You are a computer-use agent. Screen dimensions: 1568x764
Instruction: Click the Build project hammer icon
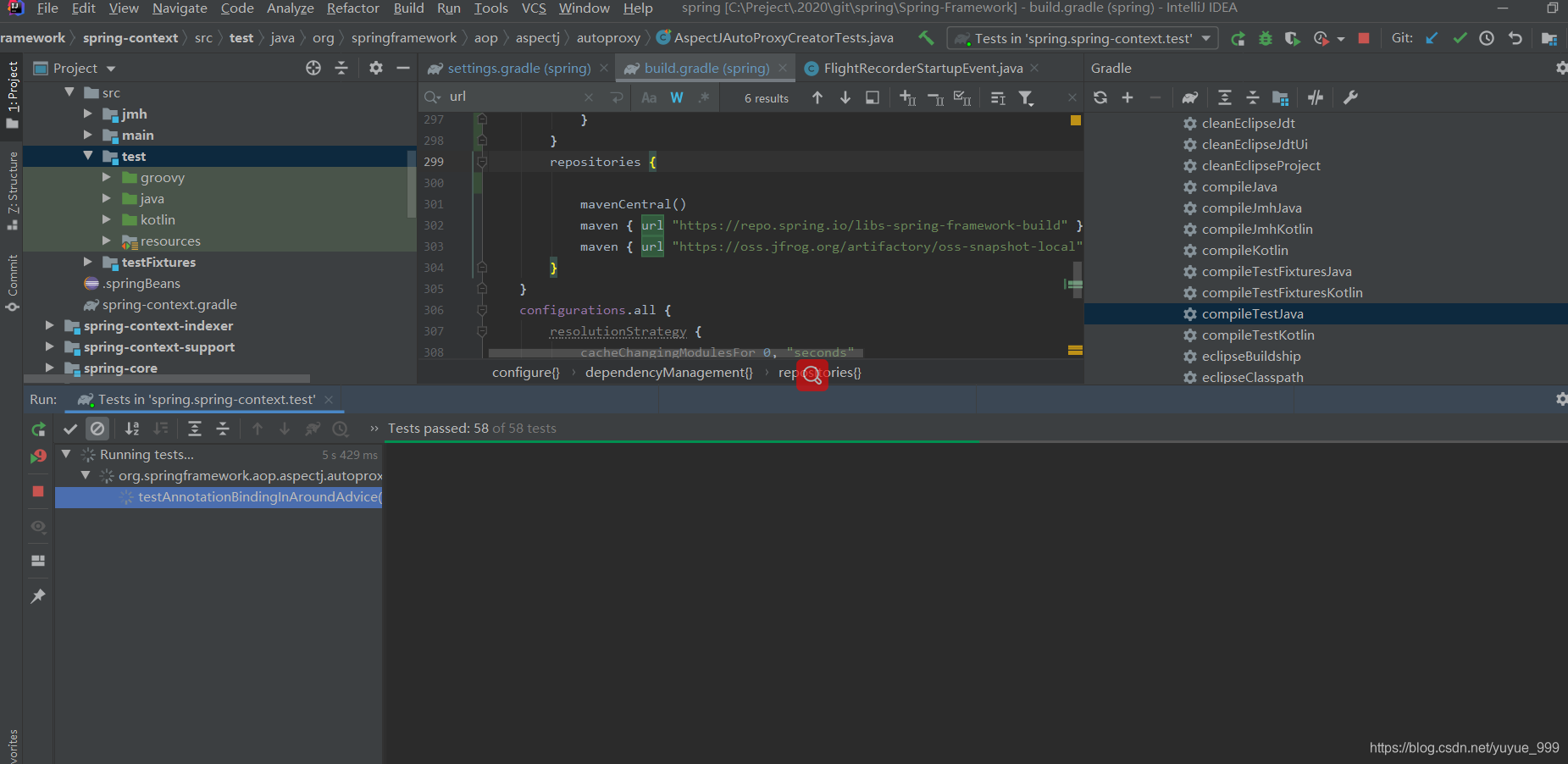point(926,38)
